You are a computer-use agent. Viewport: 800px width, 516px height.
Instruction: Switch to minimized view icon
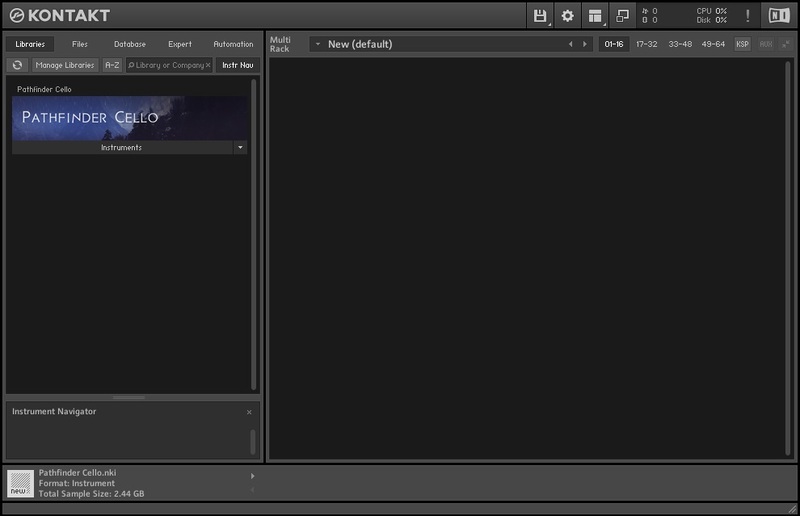point(622,16)
